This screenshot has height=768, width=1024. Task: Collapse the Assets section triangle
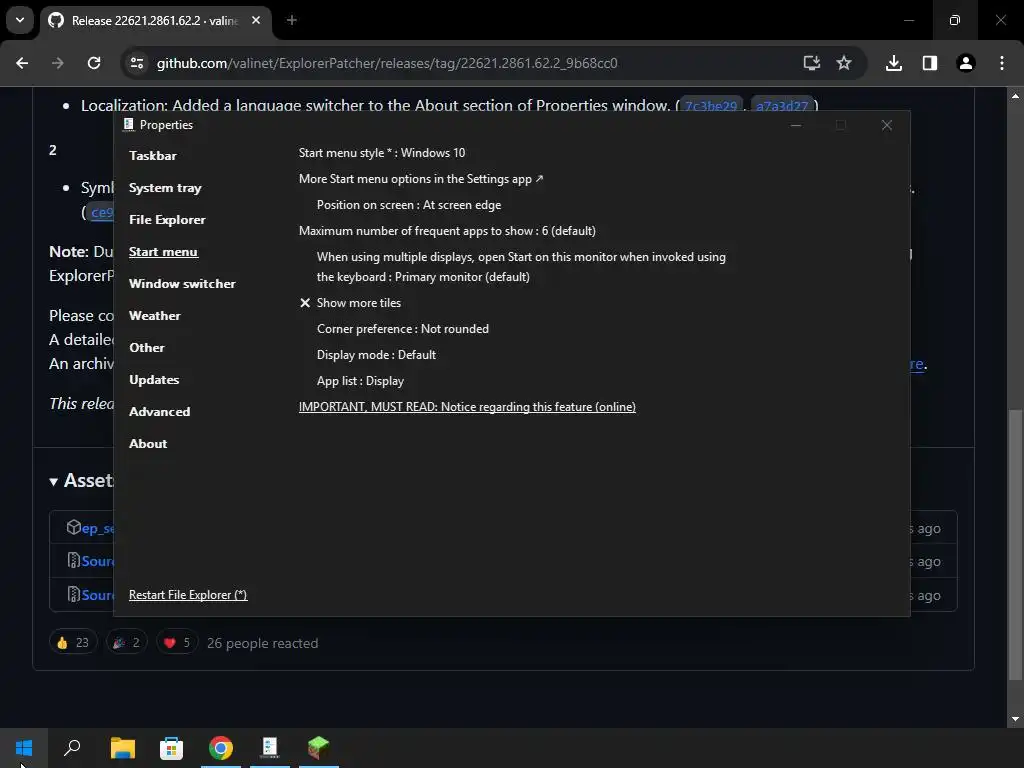(54, 482)
